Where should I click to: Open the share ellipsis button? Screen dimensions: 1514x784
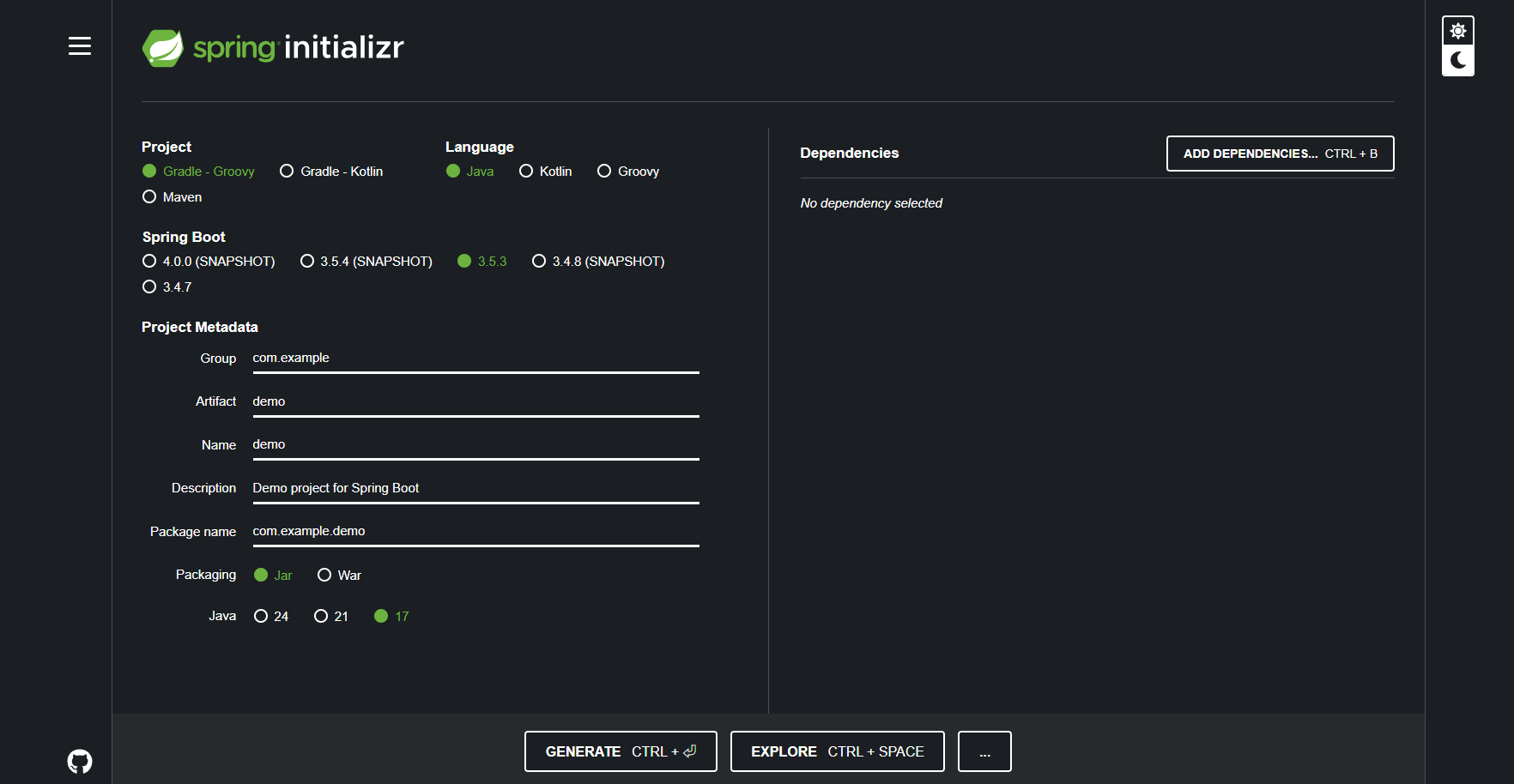click(x=984, y=751)
